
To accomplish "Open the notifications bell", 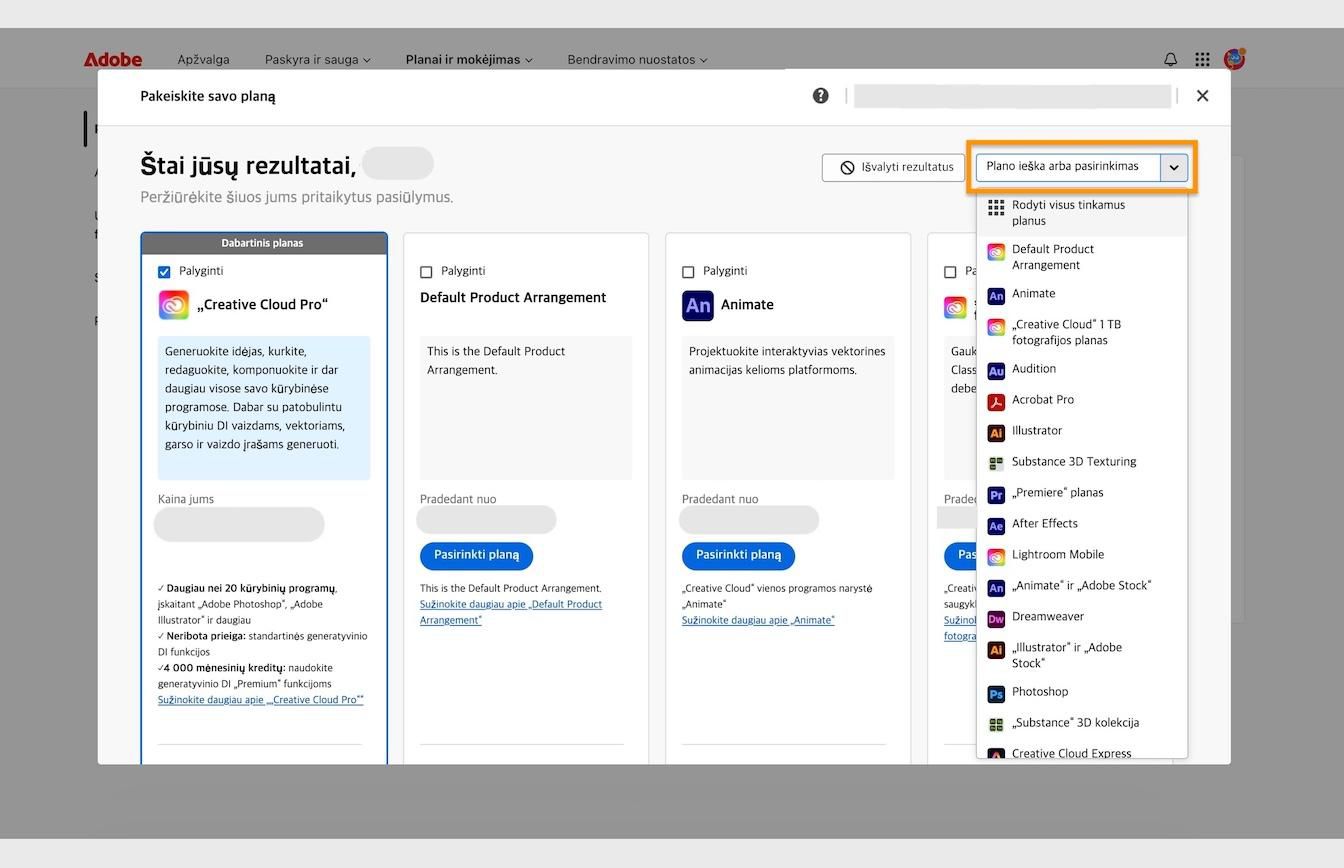I will point(1171,60).
